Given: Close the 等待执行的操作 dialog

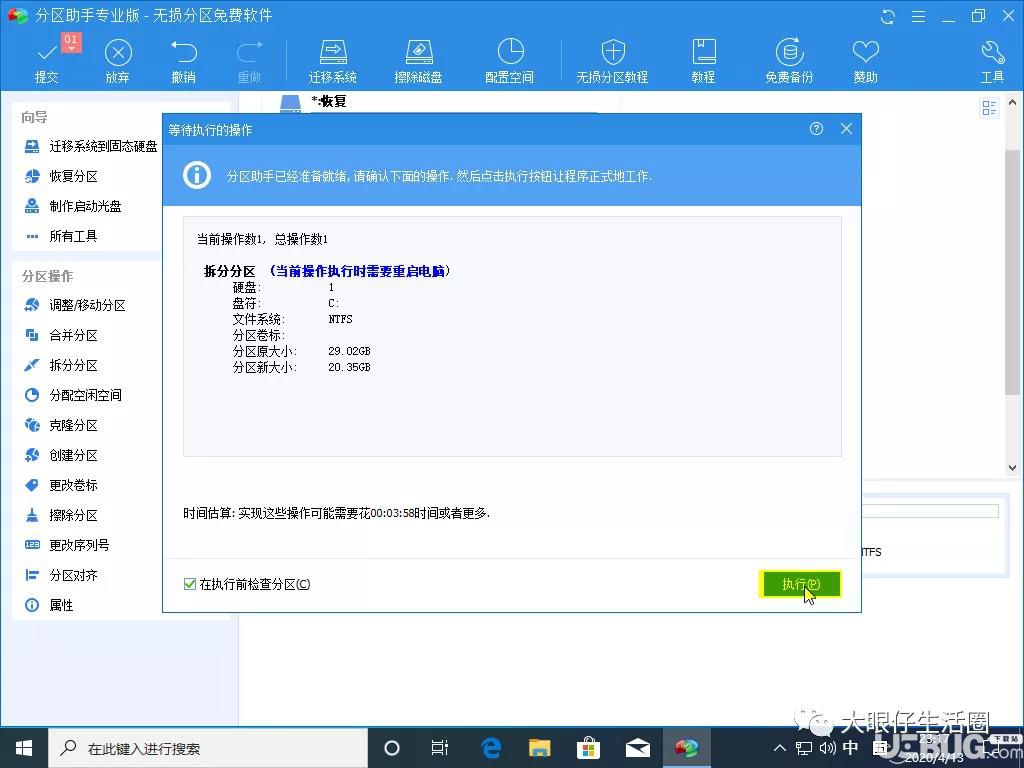Looking at the screenshot, I should [846, 129].
